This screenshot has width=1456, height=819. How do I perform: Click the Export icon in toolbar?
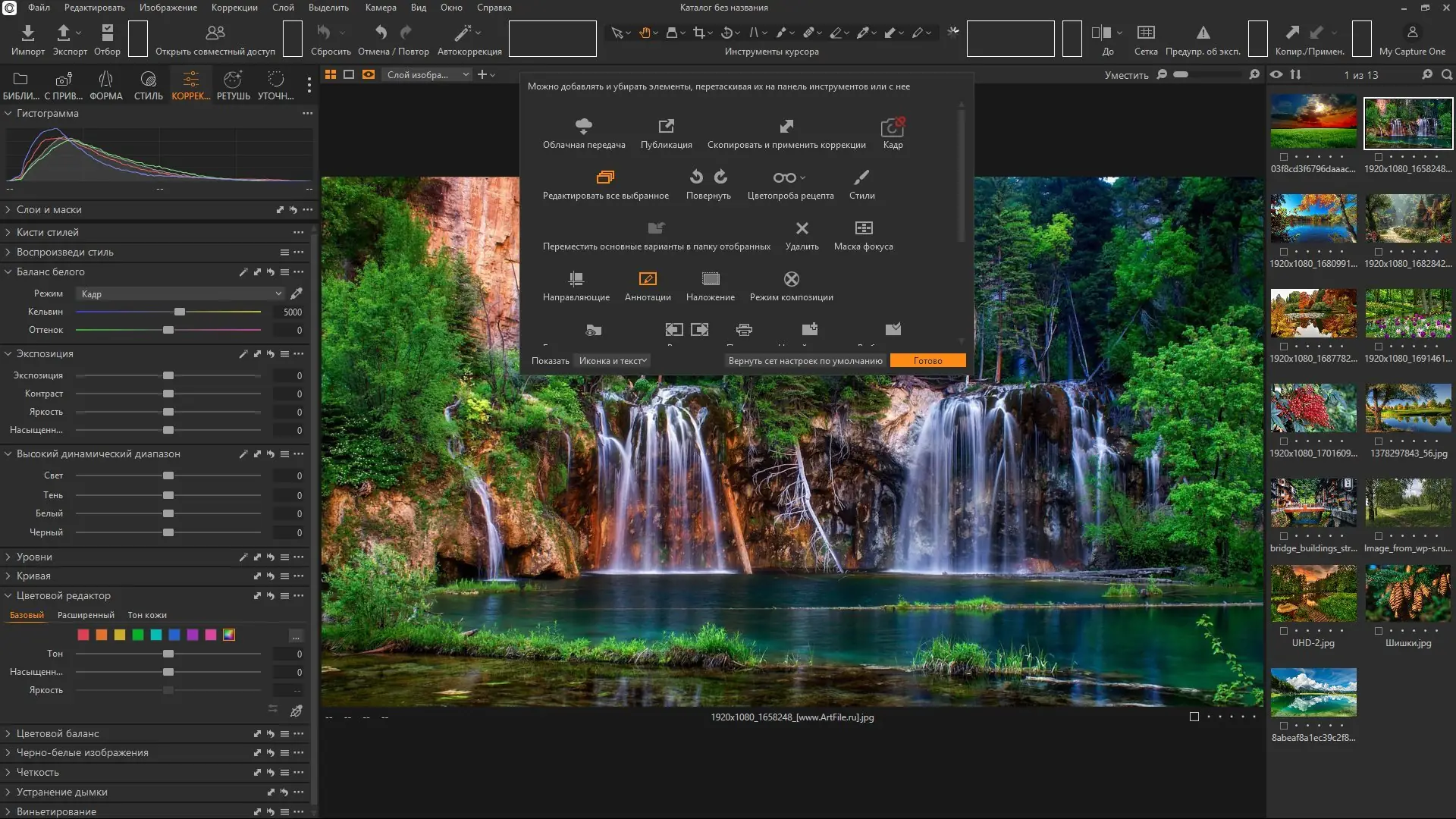point(64,33)
